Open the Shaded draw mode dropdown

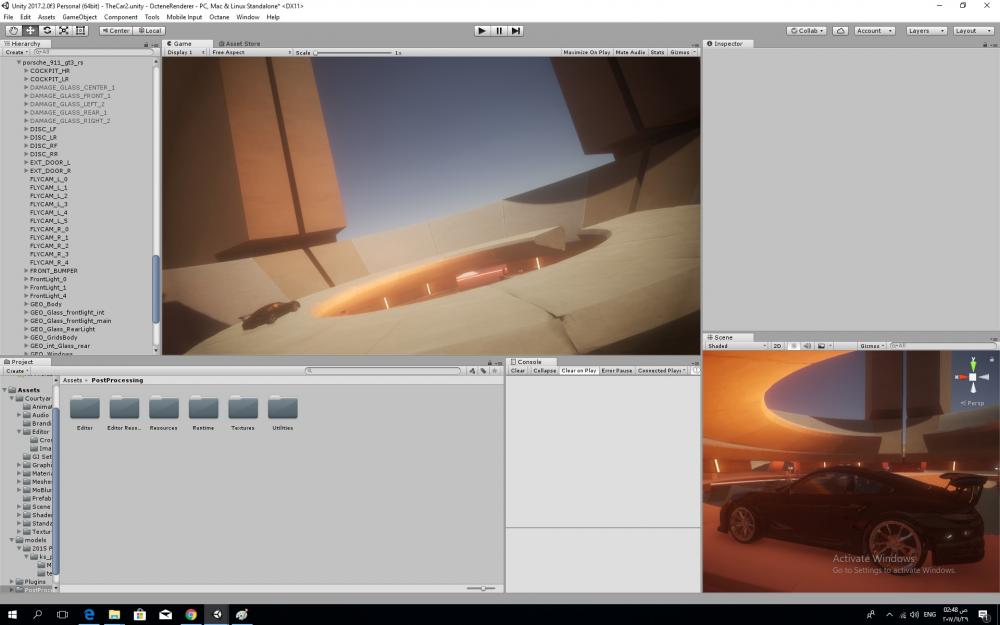(735, 346)
